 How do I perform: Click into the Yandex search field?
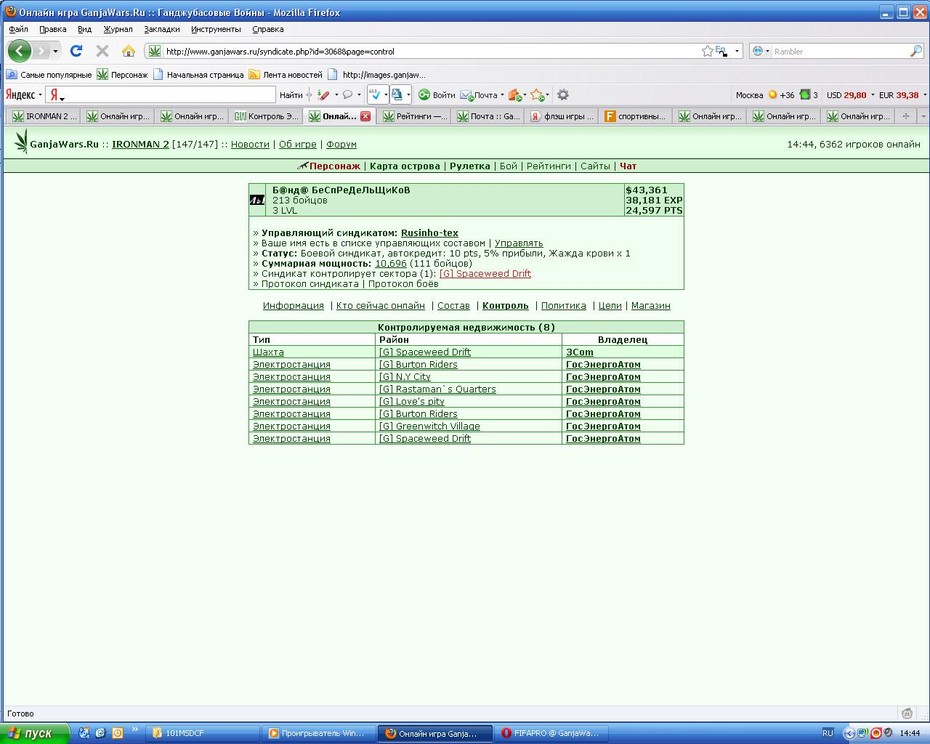click(x=161, y=95)
